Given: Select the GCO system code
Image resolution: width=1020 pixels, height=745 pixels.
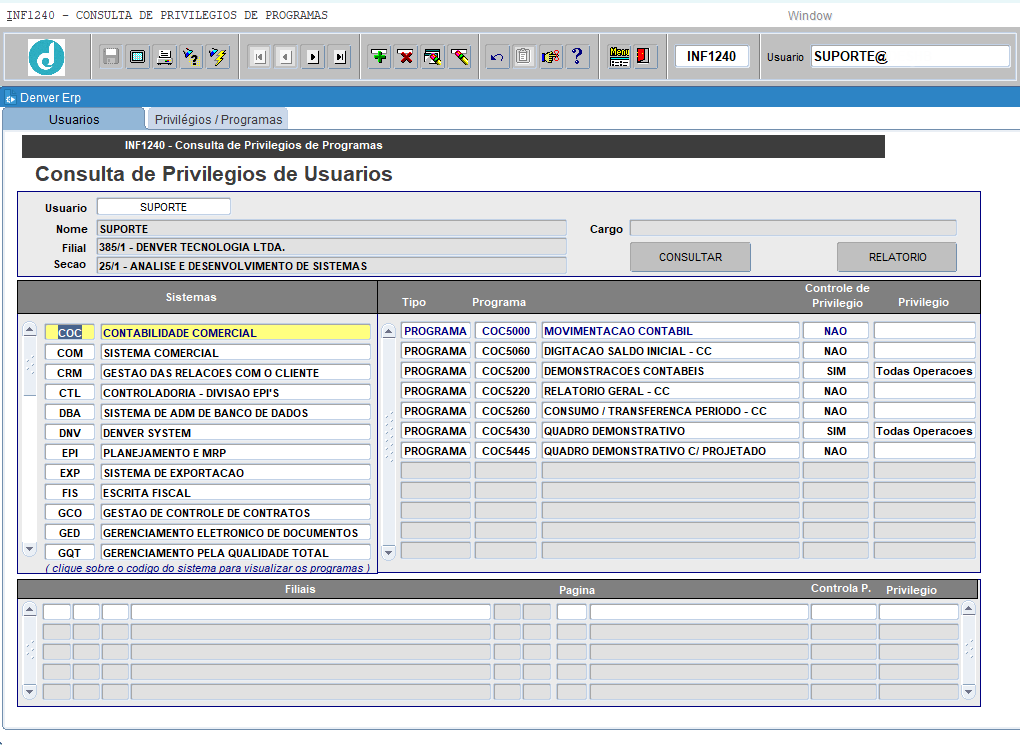Looking at the screenshot, I should (x=70, y=513).
